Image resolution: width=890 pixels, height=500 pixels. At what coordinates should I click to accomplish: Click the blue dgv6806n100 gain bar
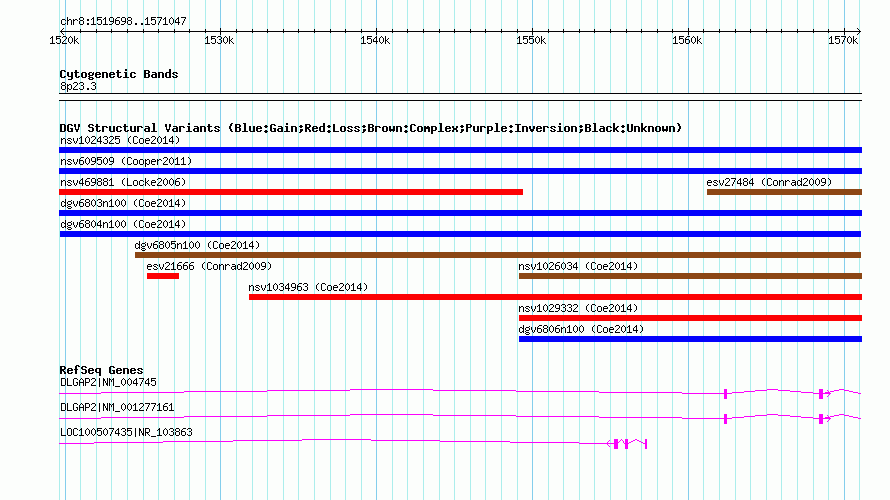690,339
